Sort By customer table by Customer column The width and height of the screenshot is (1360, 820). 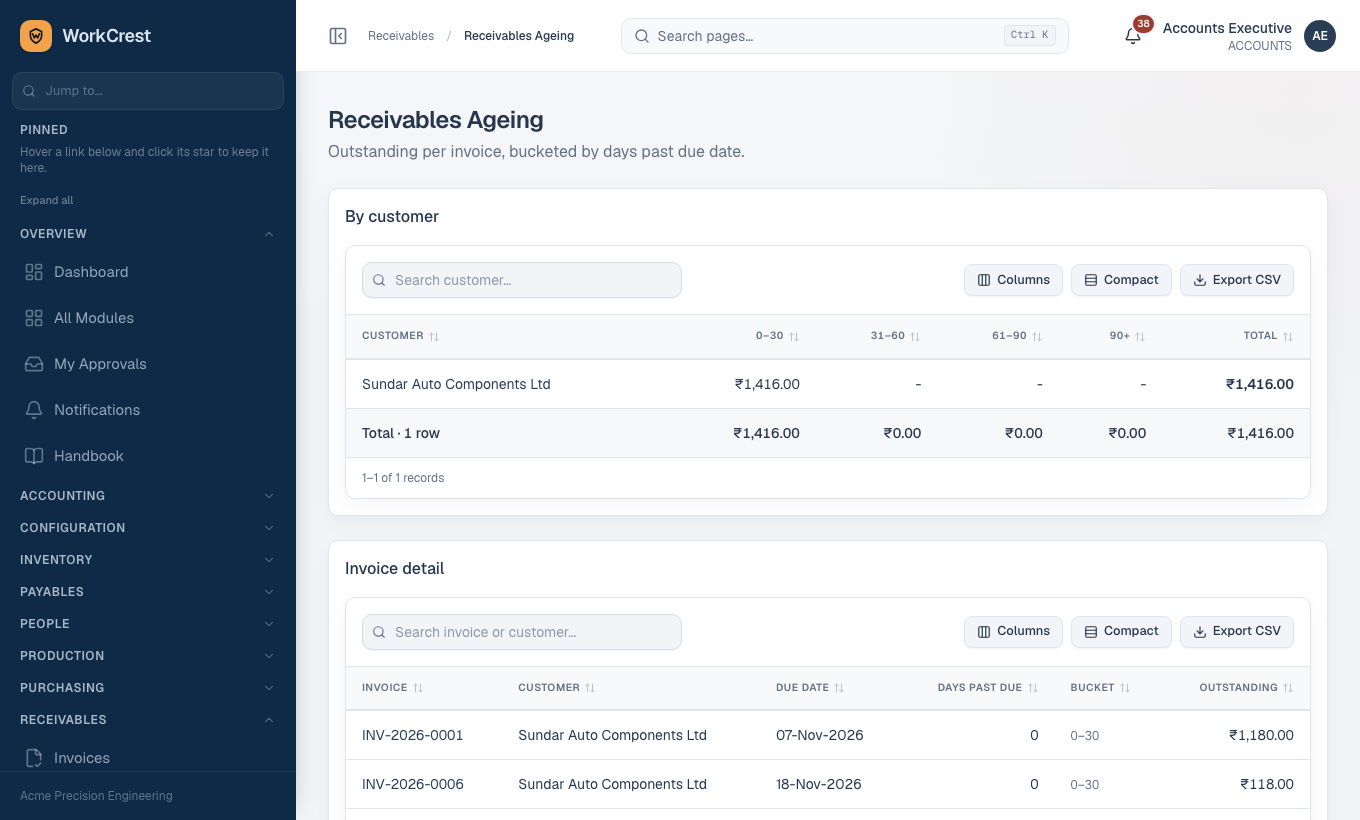(400, 336)
